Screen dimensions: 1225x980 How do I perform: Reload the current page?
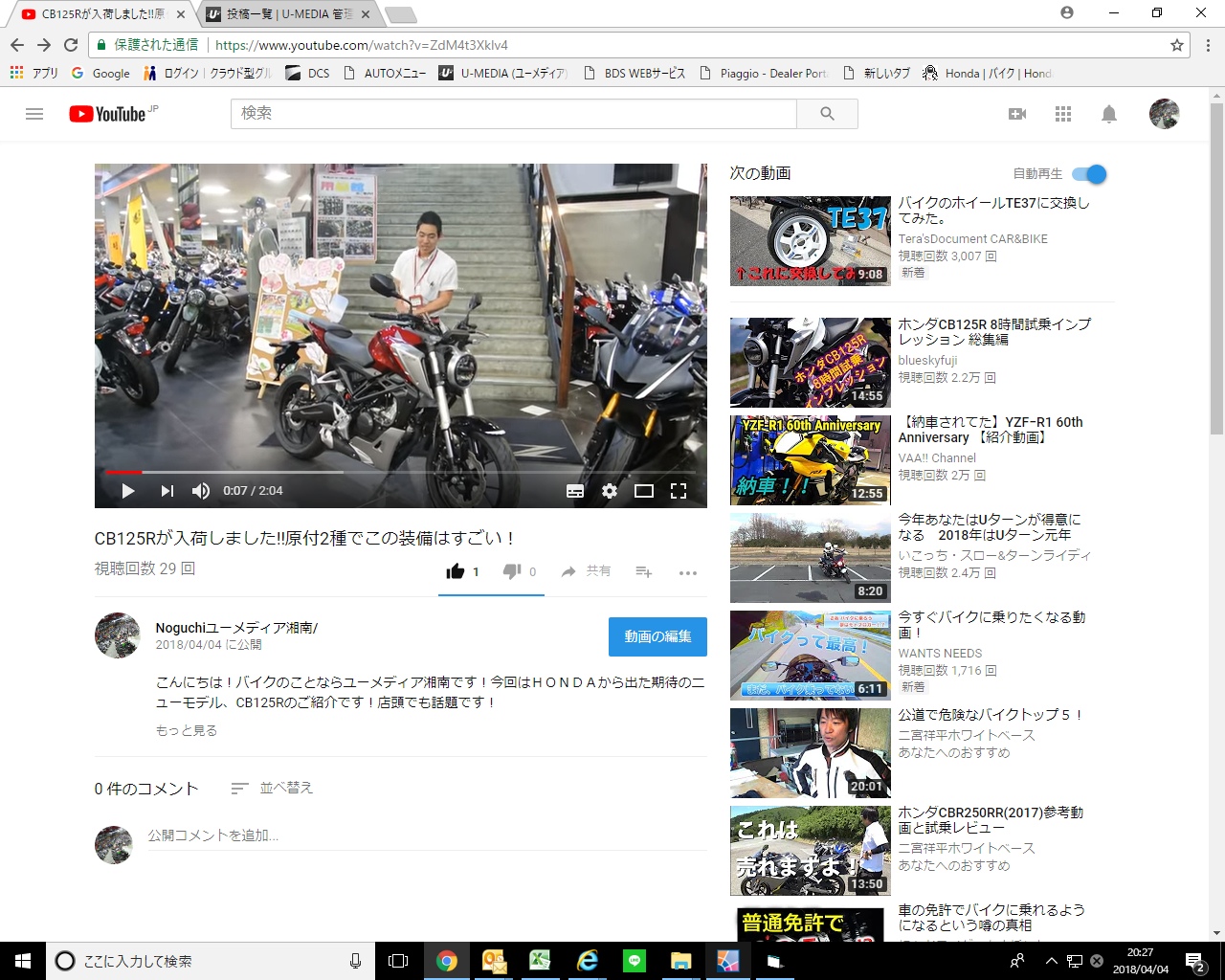coord(71,45)
